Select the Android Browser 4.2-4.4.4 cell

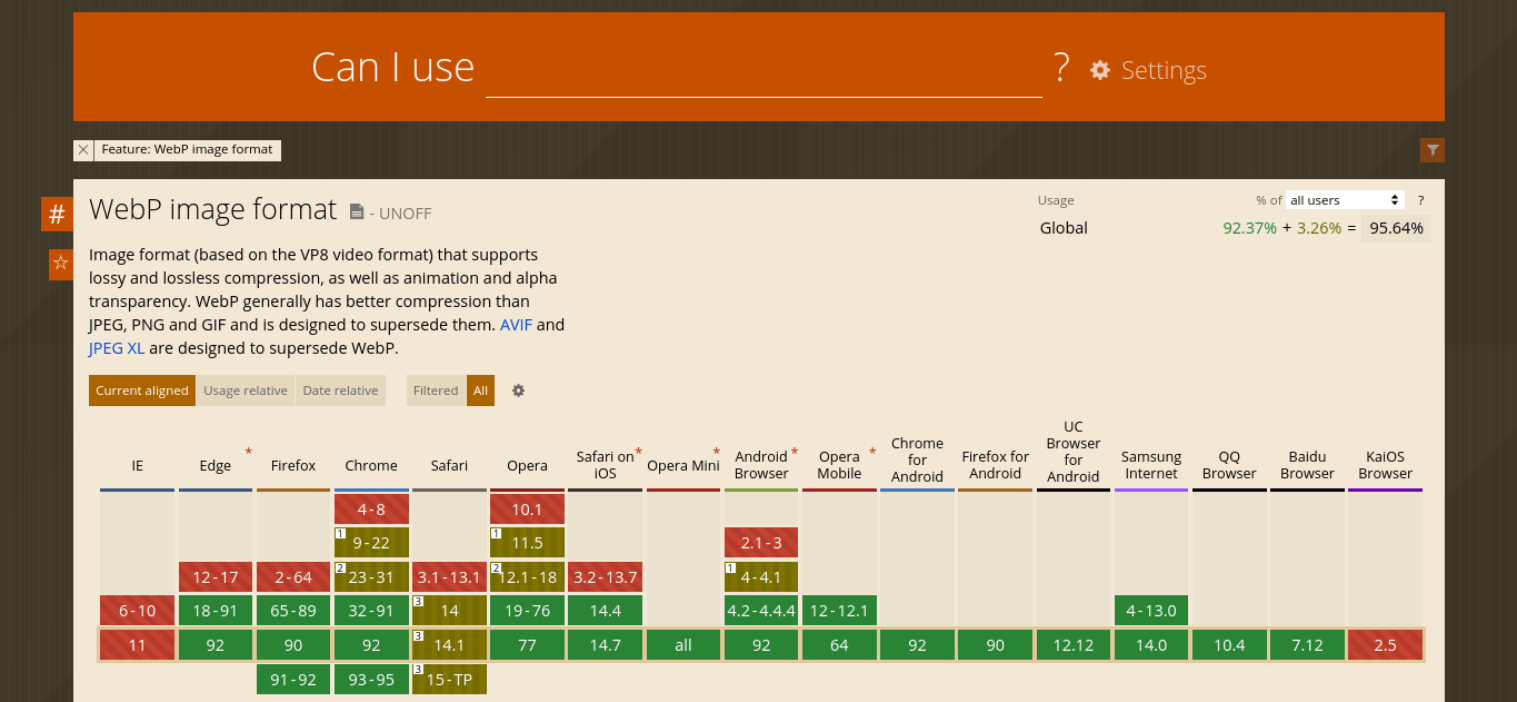point(761,611)
